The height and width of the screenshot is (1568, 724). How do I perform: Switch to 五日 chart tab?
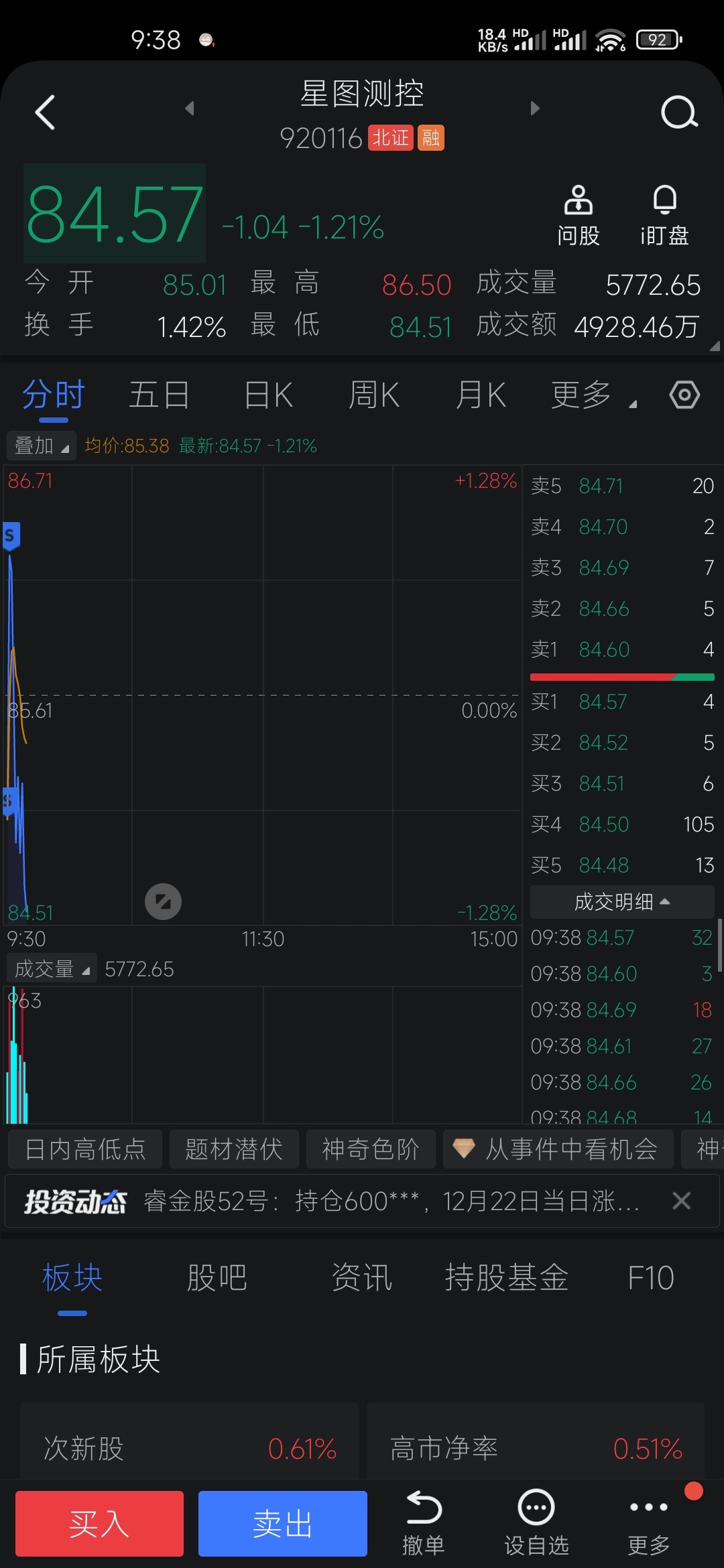point(160,395)
